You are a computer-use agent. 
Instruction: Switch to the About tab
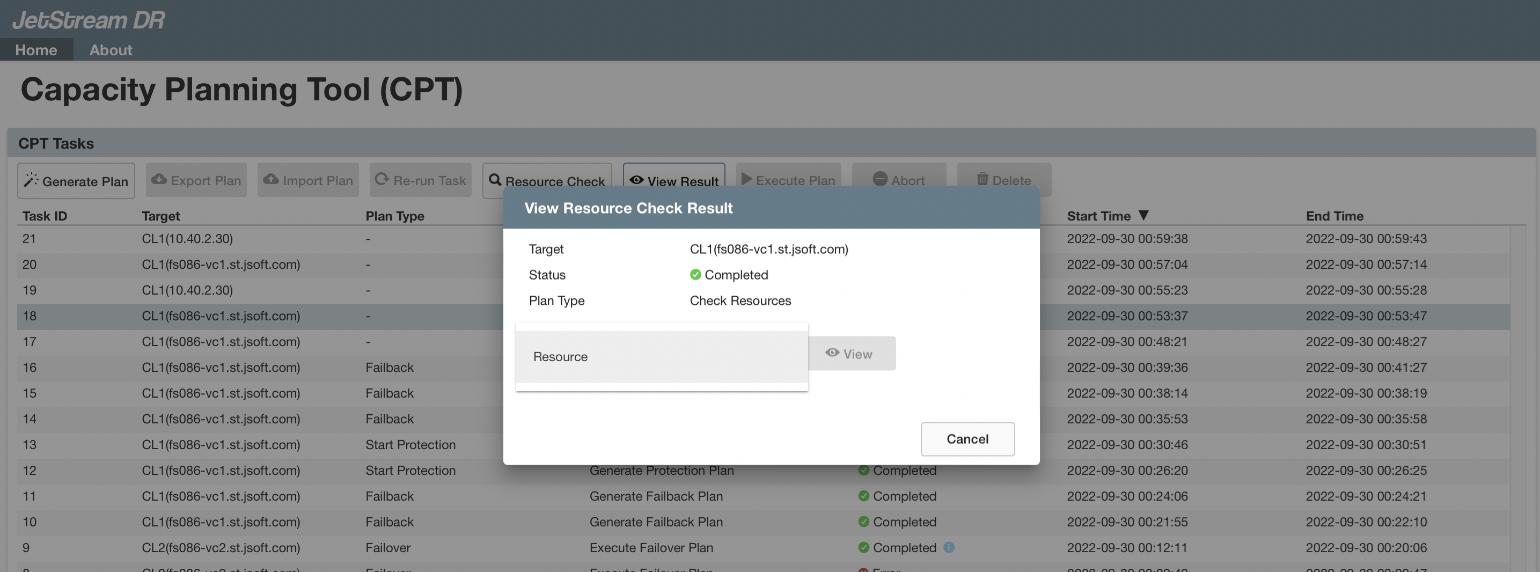[x=111, y=50]
